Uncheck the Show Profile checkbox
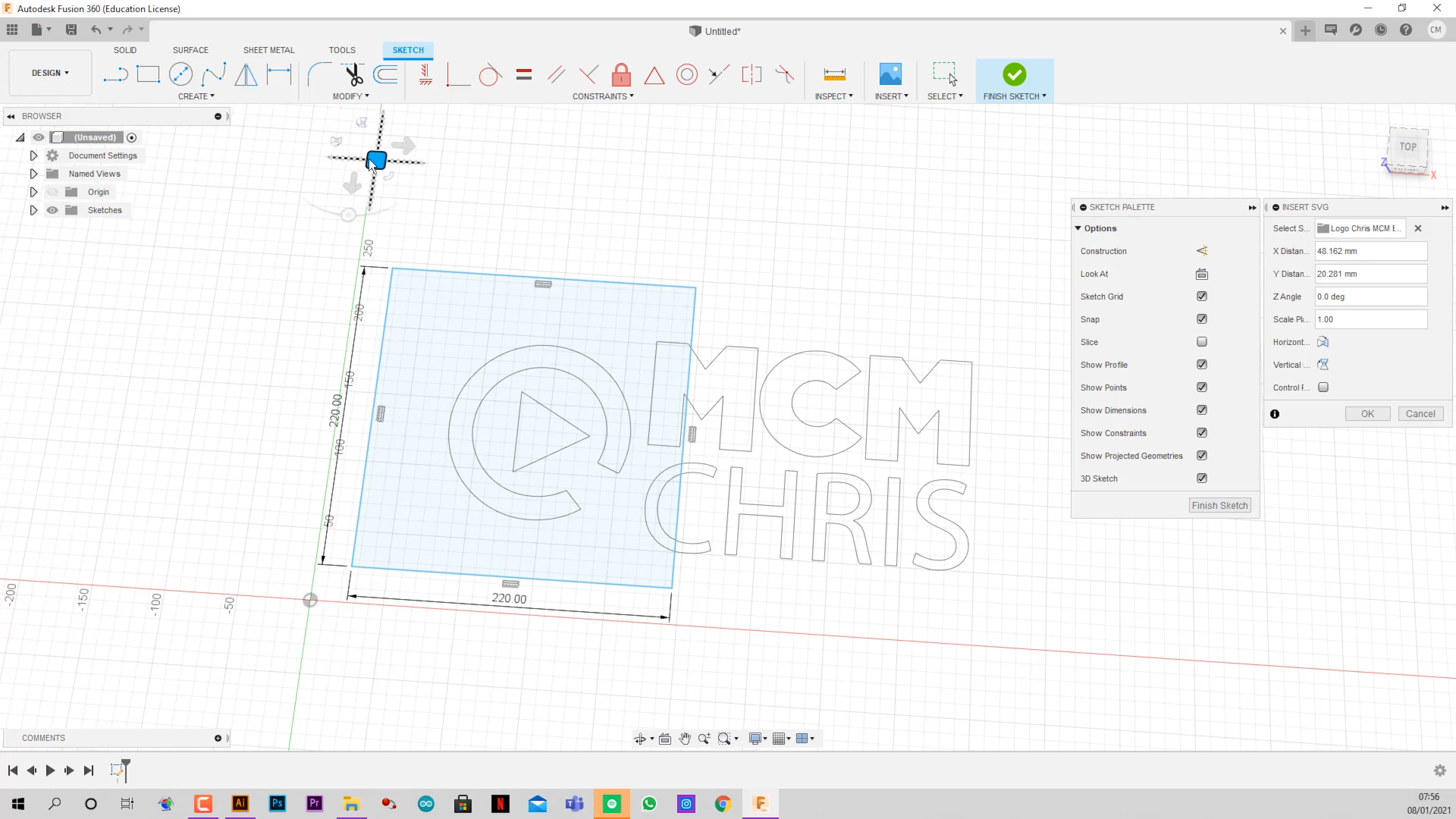 click(1202, 365)
